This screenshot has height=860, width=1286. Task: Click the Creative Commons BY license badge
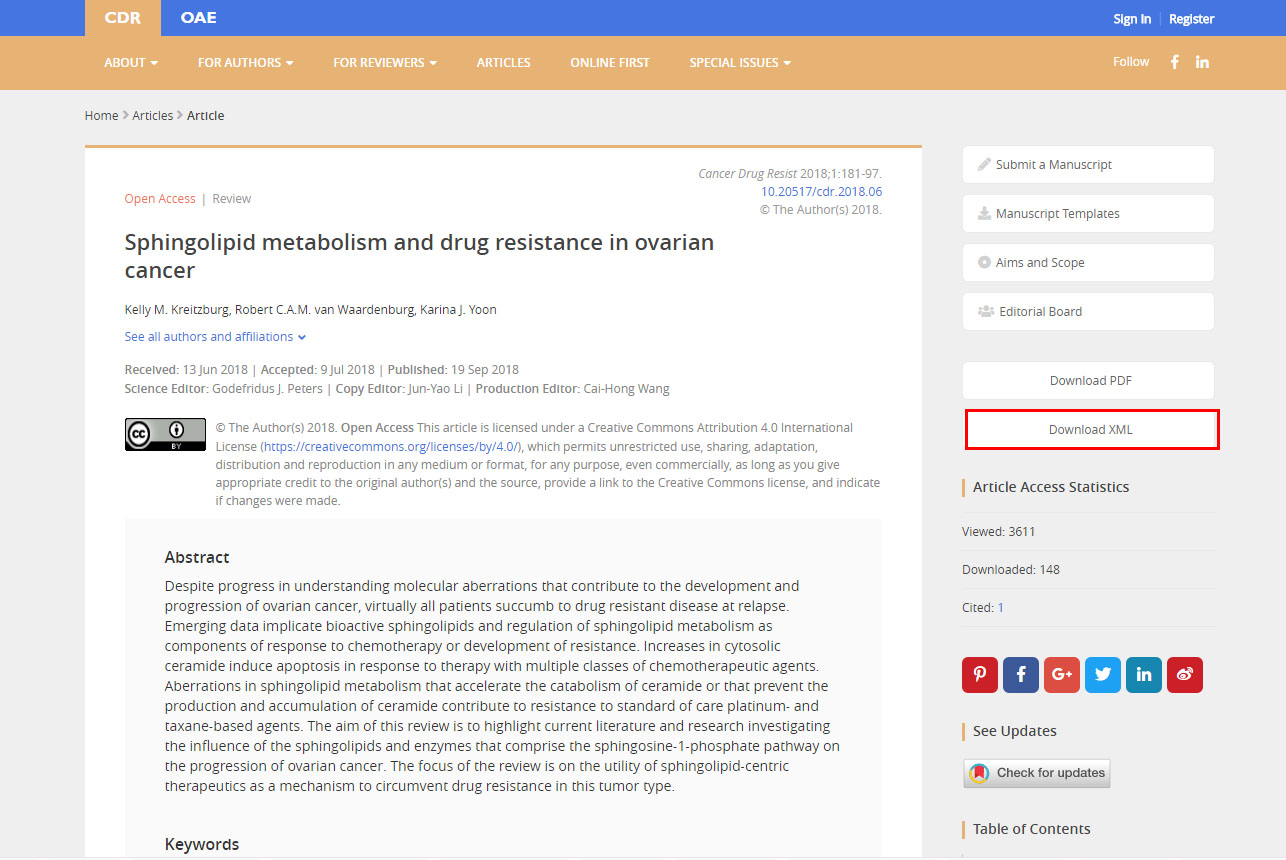coord(165,435)
